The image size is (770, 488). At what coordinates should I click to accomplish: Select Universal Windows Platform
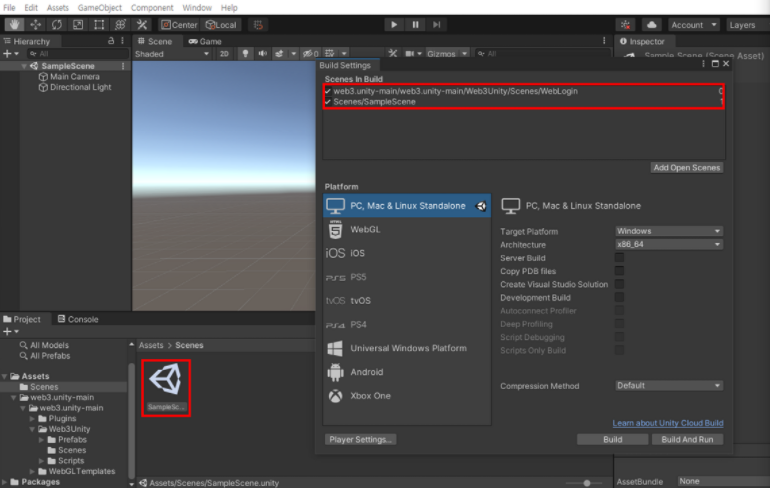(x=407, y=348)
